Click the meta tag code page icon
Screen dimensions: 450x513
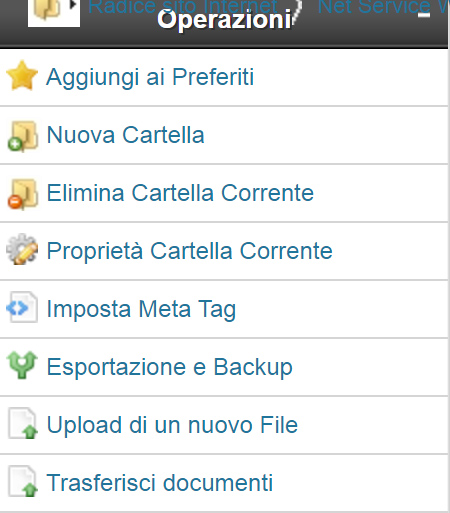[22, 307]
